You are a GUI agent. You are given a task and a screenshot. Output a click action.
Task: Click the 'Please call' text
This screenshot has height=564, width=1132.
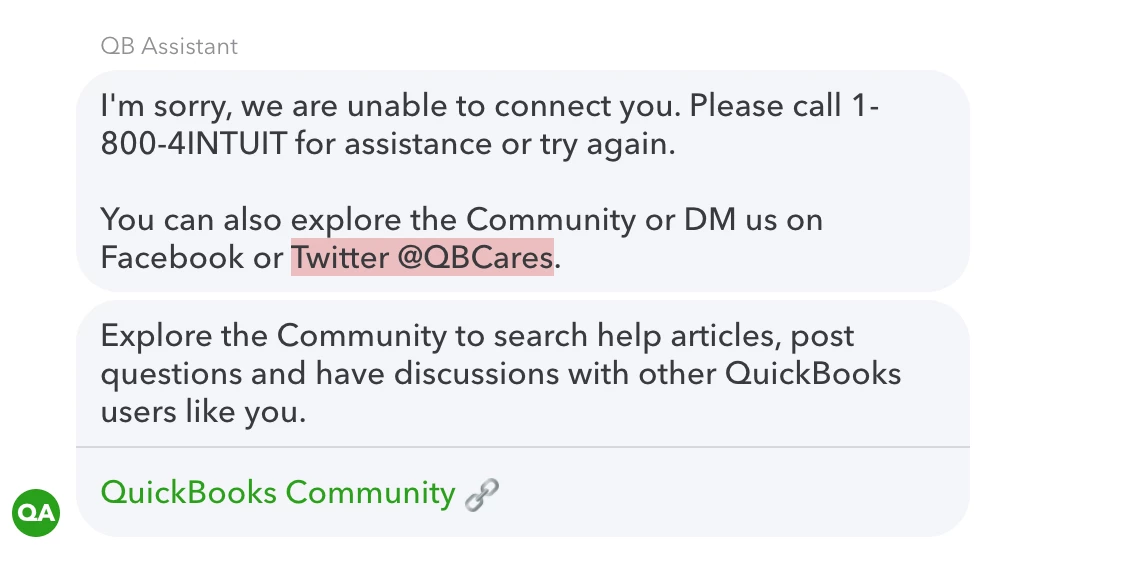765,106
